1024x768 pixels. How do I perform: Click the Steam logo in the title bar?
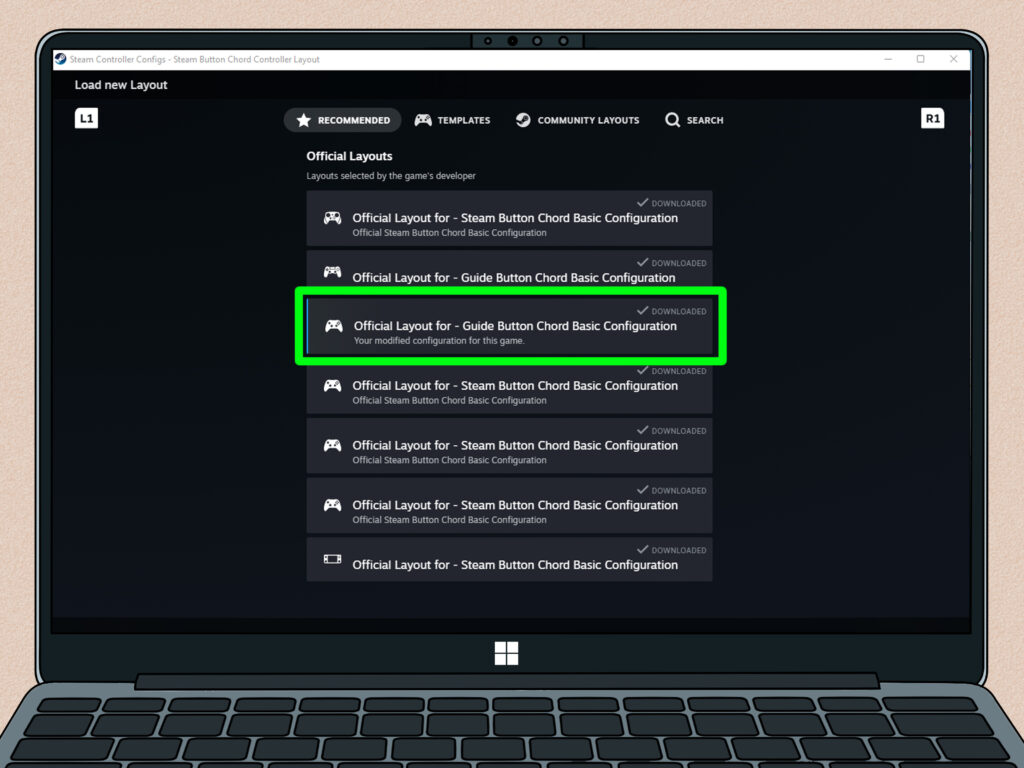(x=61, y=59)
